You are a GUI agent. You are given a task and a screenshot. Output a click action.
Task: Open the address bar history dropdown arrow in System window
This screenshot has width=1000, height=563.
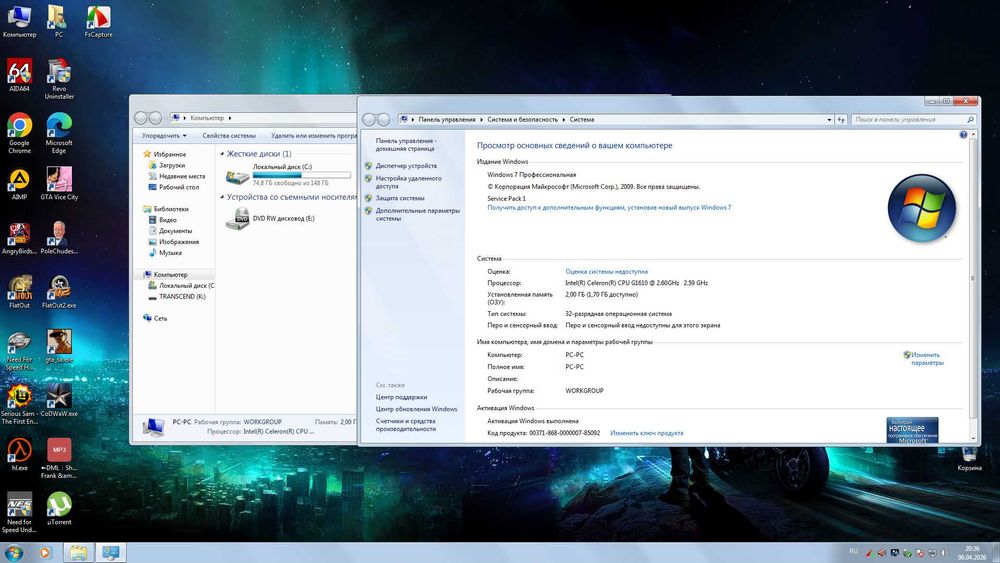(x=829, y=120)
